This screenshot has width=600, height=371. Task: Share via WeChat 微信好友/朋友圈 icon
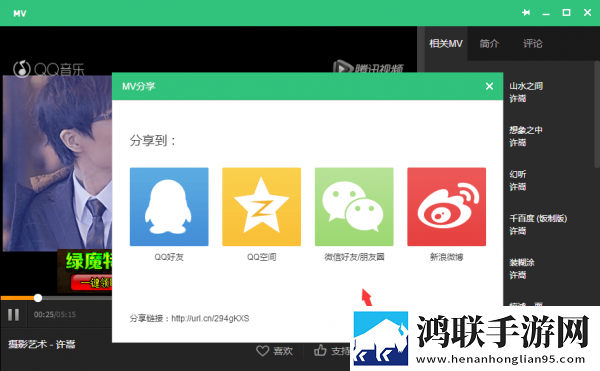(x=354, y=207)
